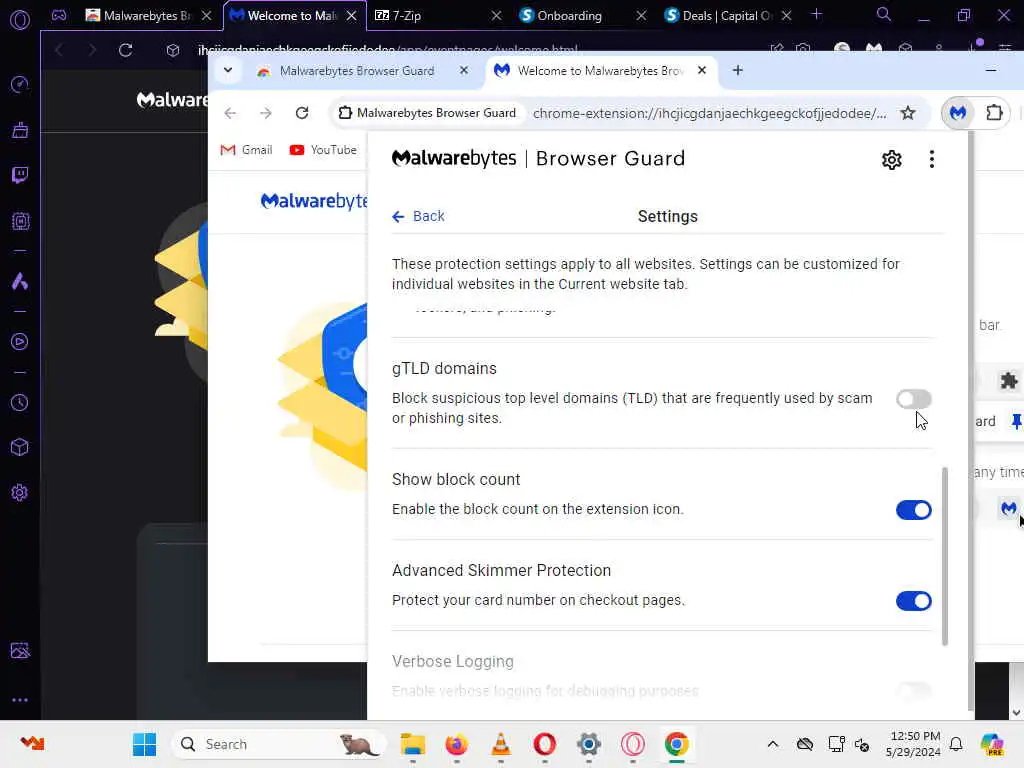Select Welcome to Malwarebytes Chrome tab

click(x=599, y=71)
